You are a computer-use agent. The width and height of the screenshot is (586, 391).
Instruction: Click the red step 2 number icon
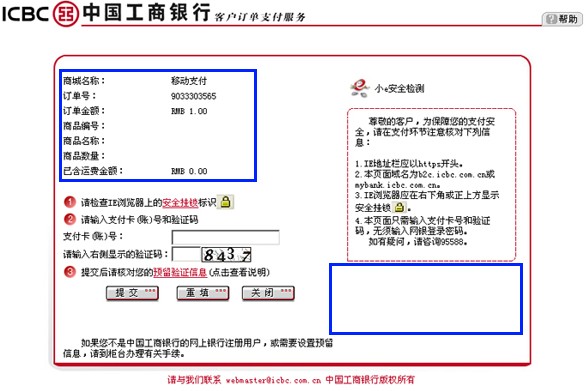coord(70,219)
